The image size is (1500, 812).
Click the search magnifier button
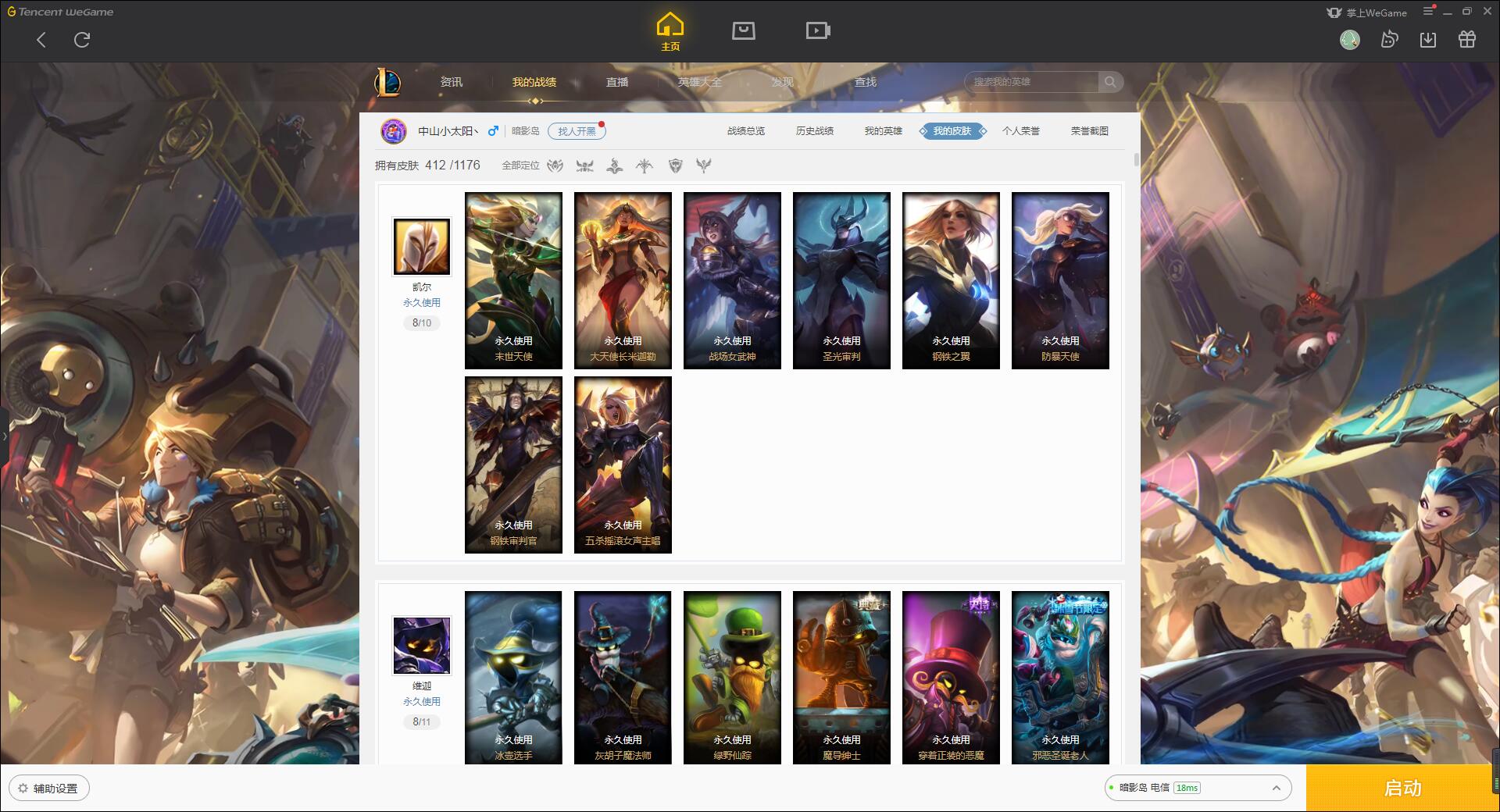pyautogui.click(x=1110, y=82)
